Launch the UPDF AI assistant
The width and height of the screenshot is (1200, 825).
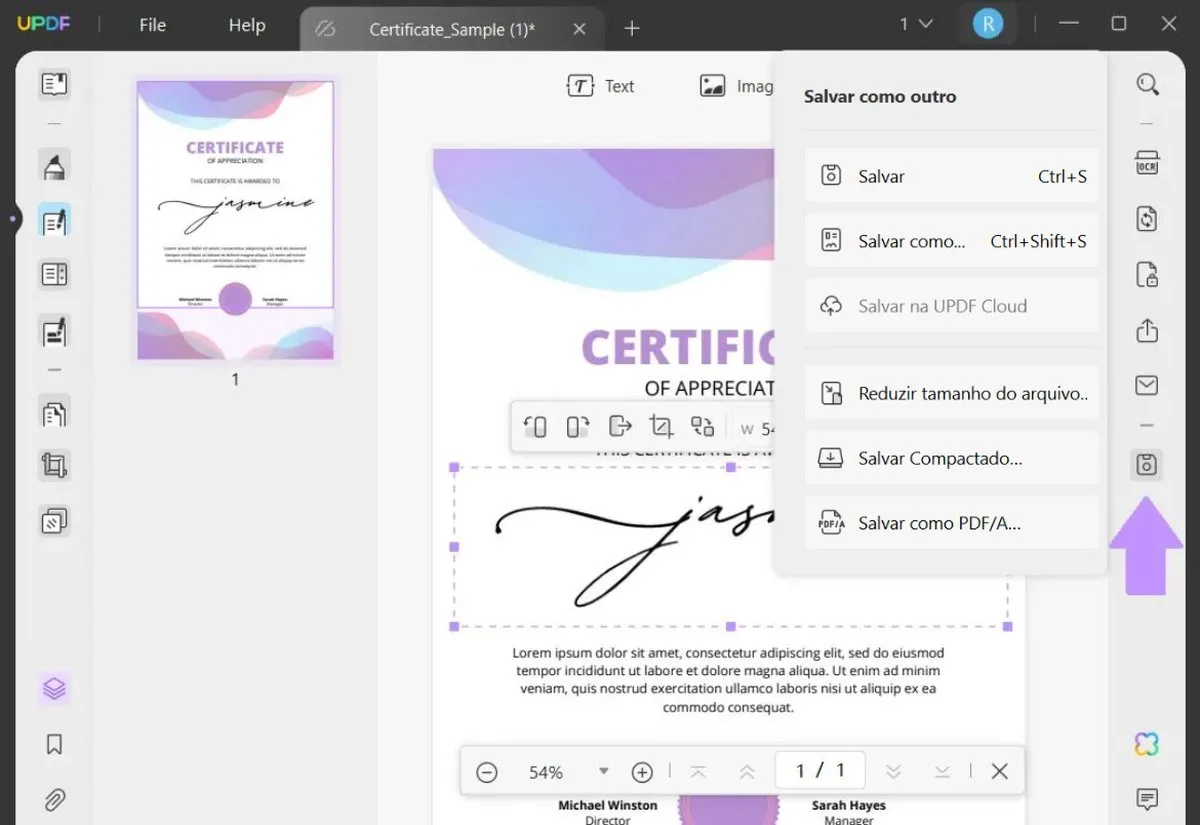click(1147, 742)
